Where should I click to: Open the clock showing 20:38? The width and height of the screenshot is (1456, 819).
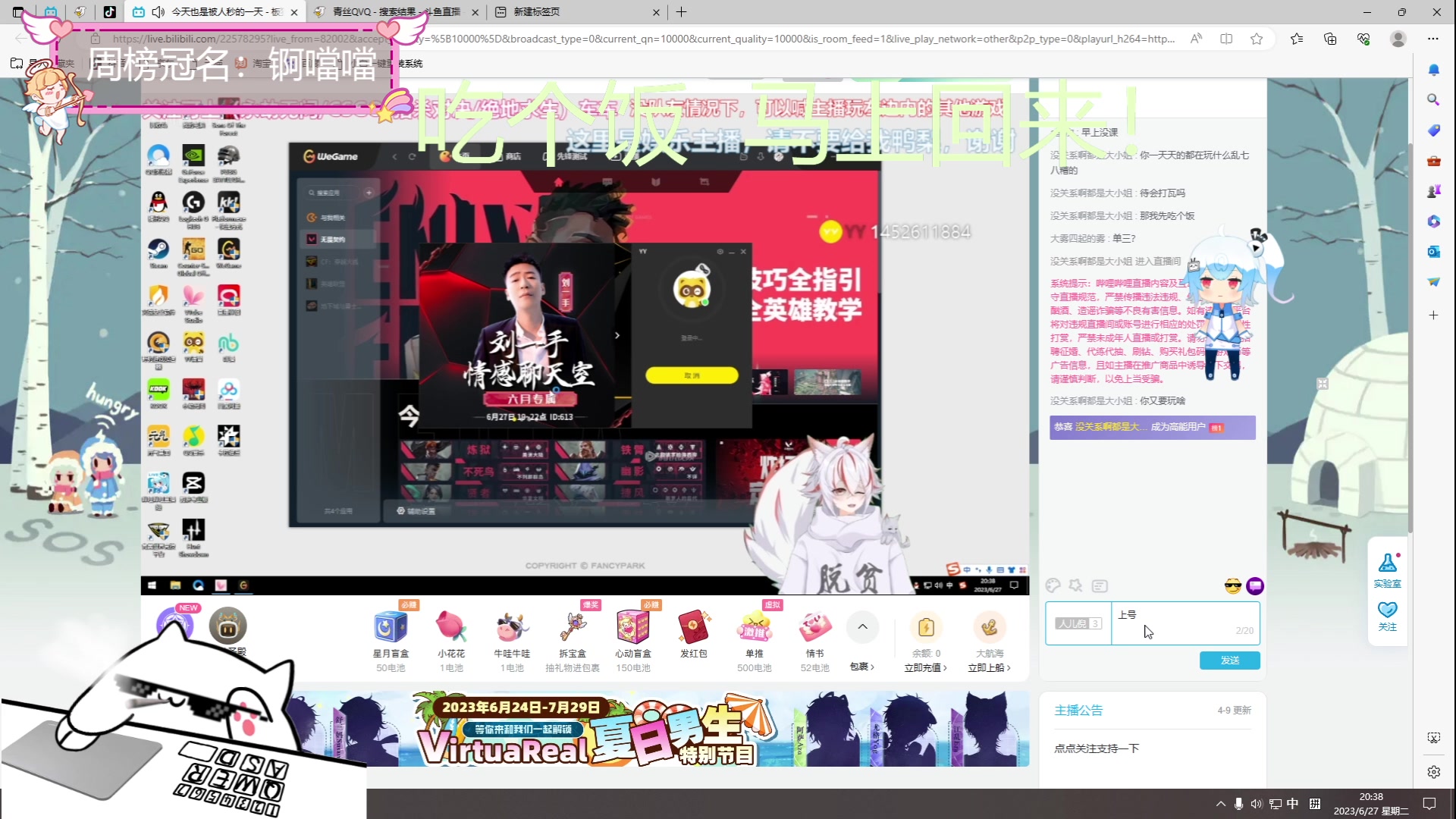(1371, 804)
